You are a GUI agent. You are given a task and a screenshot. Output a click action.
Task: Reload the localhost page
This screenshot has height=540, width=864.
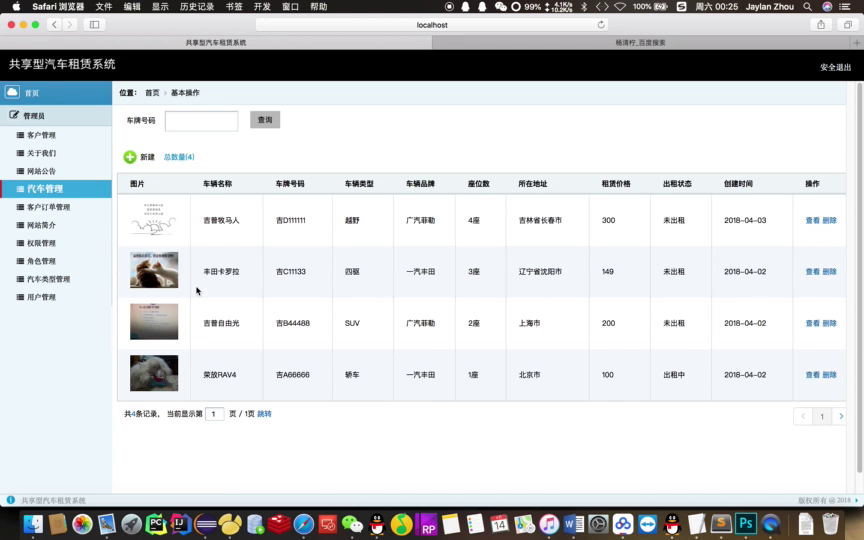coord(601,24)
